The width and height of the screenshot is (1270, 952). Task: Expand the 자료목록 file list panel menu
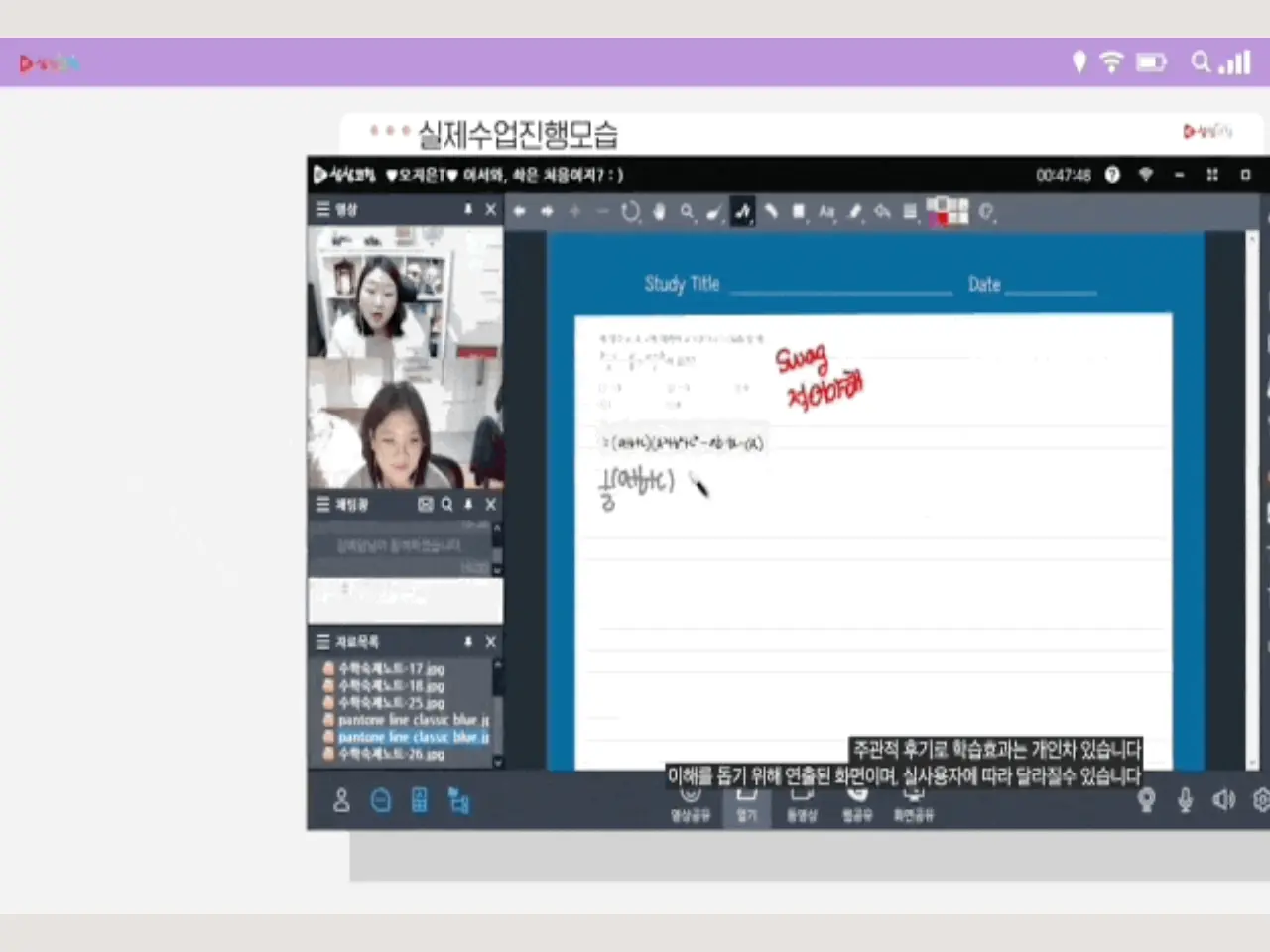coord(323,641)
